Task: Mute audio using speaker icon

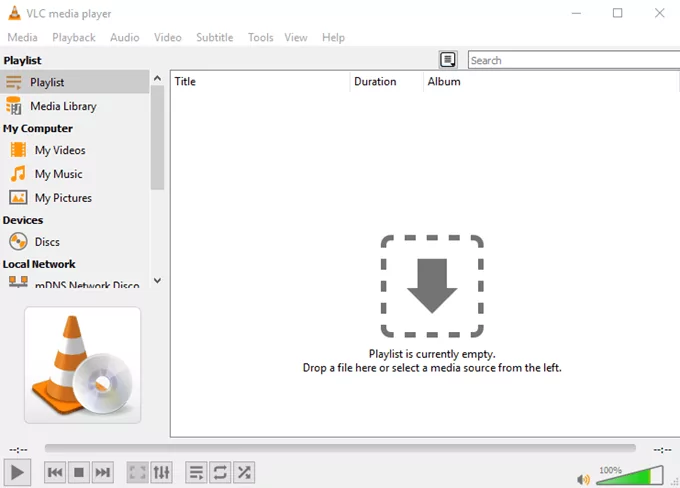Action: click(x=584, y=479)
